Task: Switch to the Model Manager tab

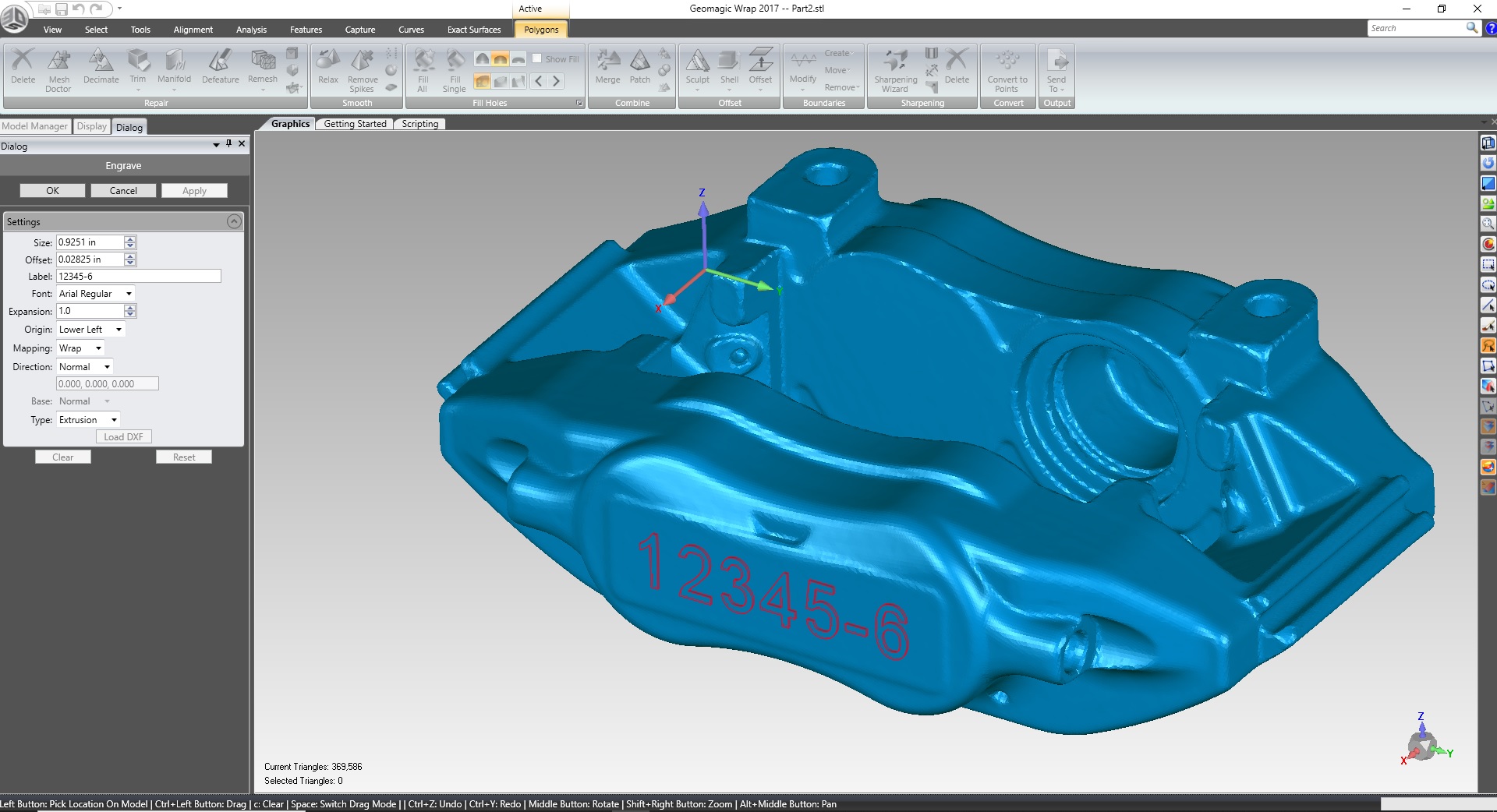Action: point(35,126)
